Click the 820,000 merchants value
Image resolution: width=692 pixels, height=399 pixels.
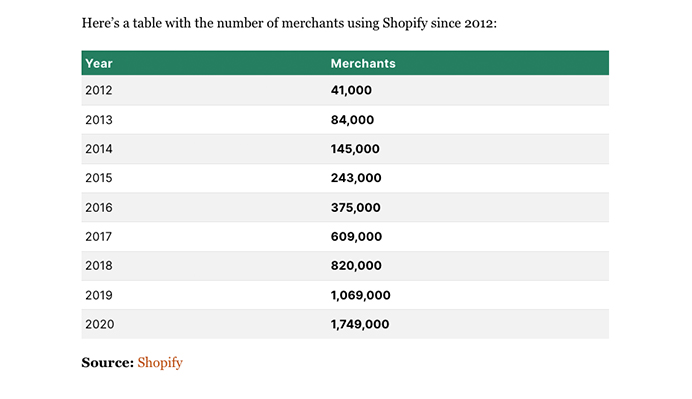(x=356, y=266)
